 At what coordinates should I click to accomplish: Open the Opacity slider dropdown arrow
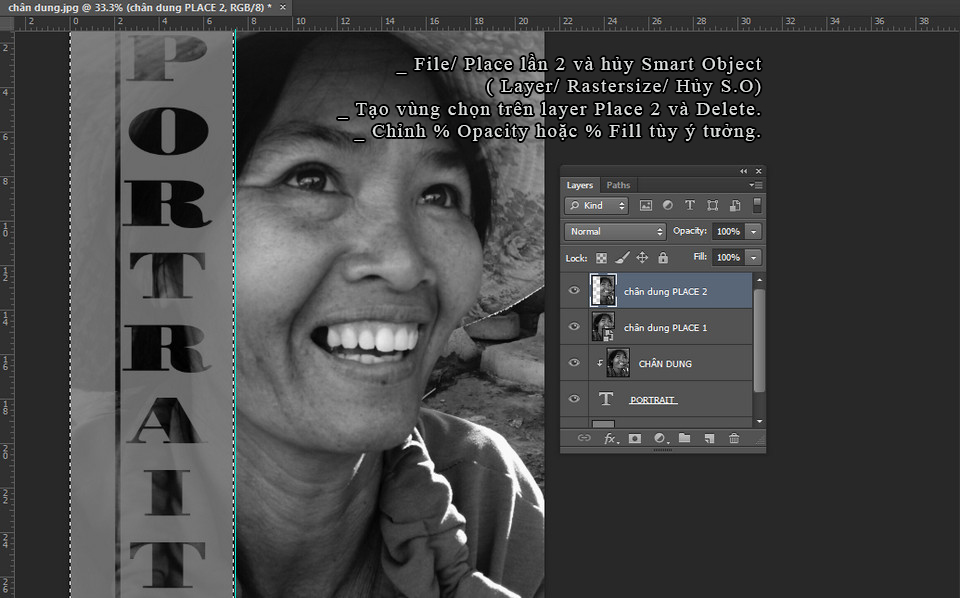pyautogui.click(x=754, y=231)
